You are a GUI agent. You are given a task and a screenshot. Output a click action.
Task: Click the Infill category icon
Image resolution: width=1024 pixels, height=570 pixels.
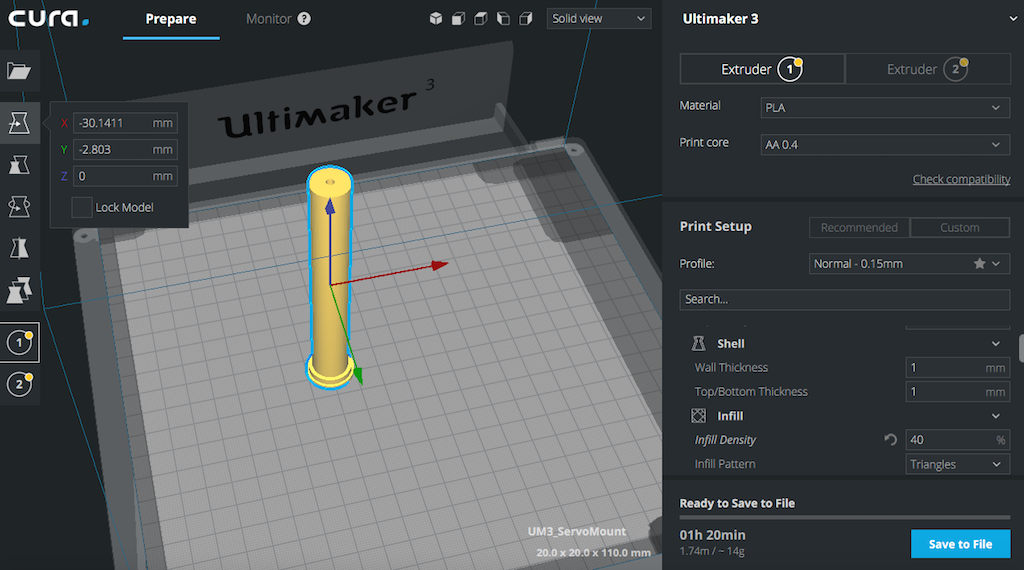699,416
